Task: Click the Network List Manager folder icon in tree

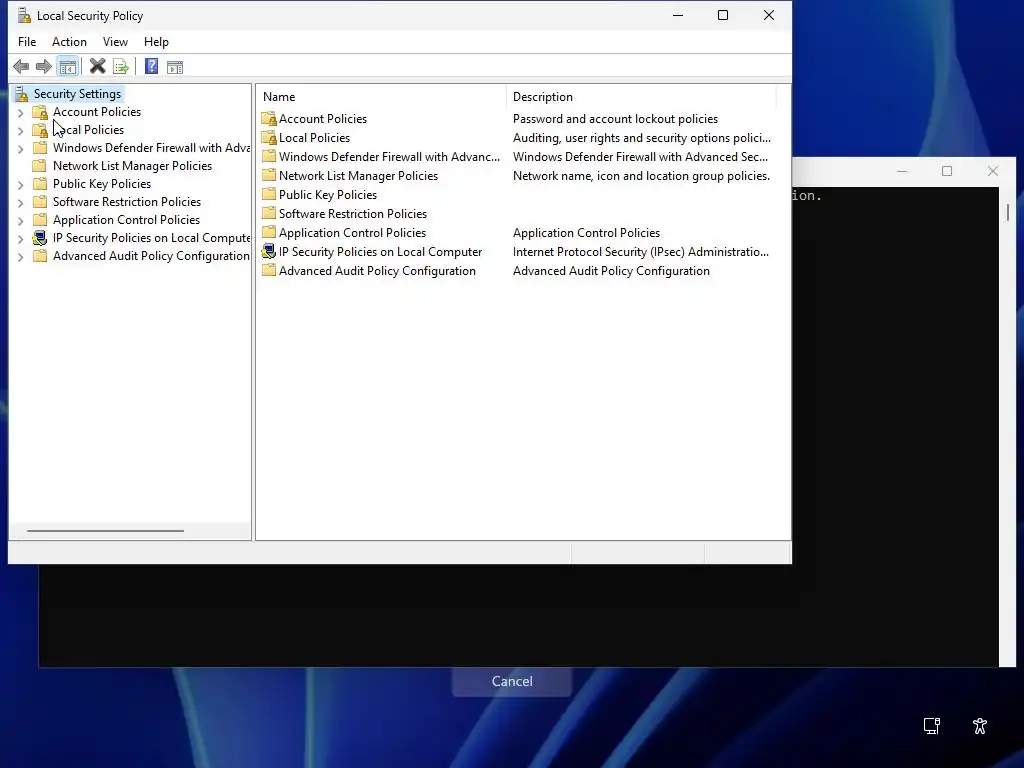Action: coord(40,166)
